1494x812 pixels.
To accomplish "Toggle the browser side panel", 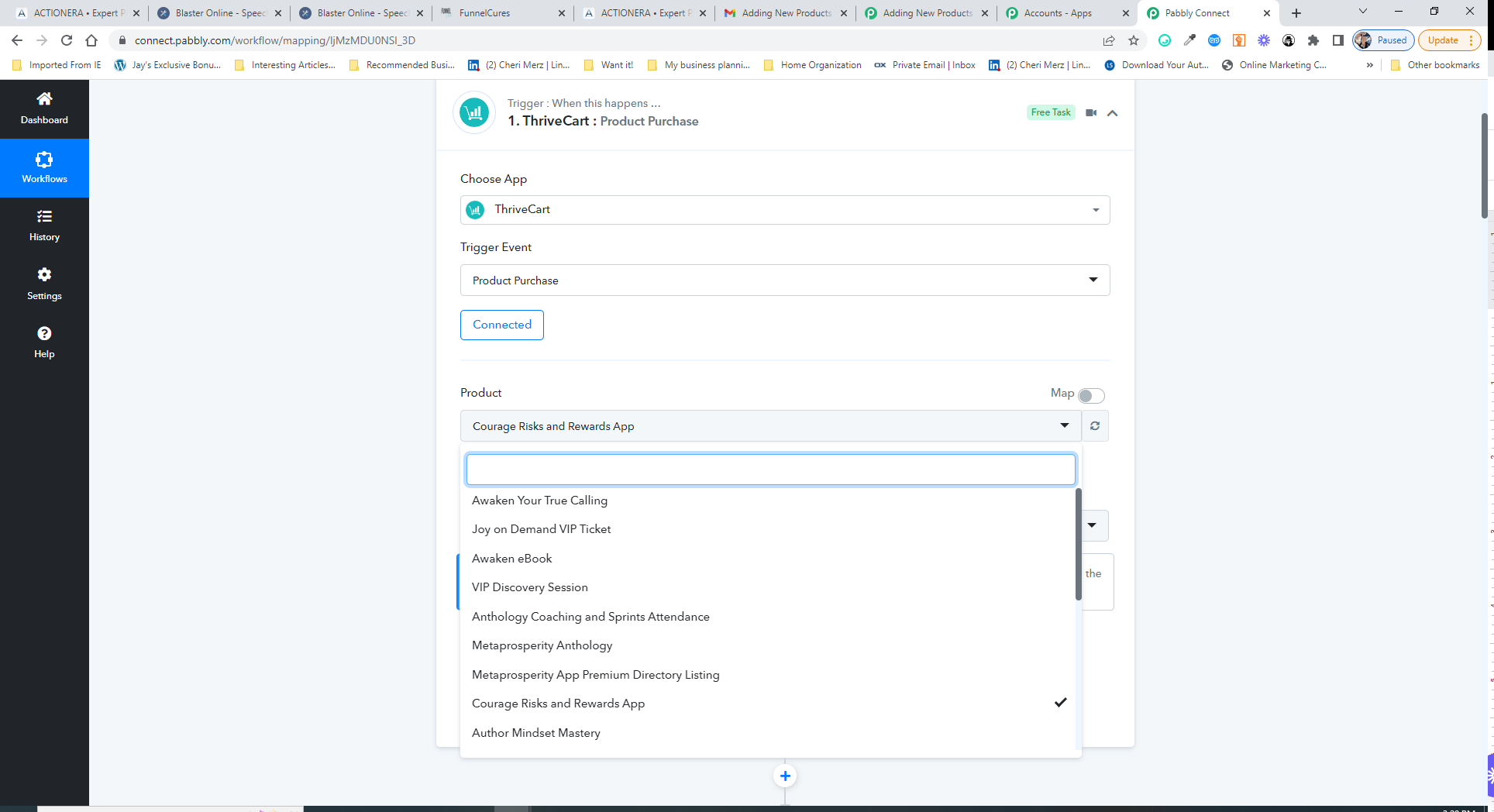I will point(1338,40).
